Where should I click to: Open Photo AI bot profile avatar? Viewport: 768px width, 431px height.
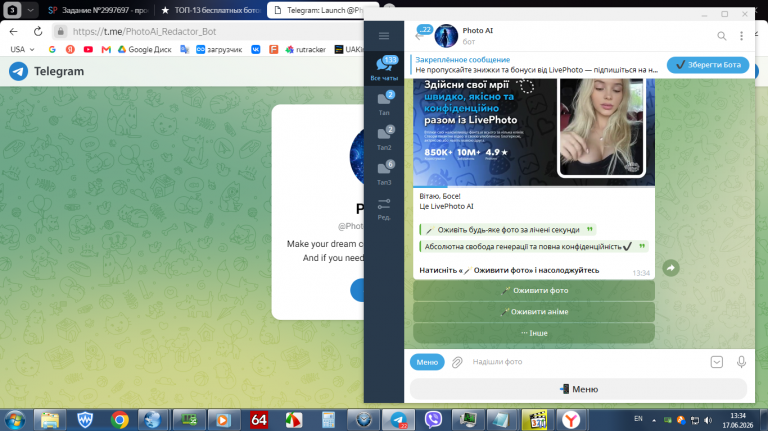[x=446, y=36]
